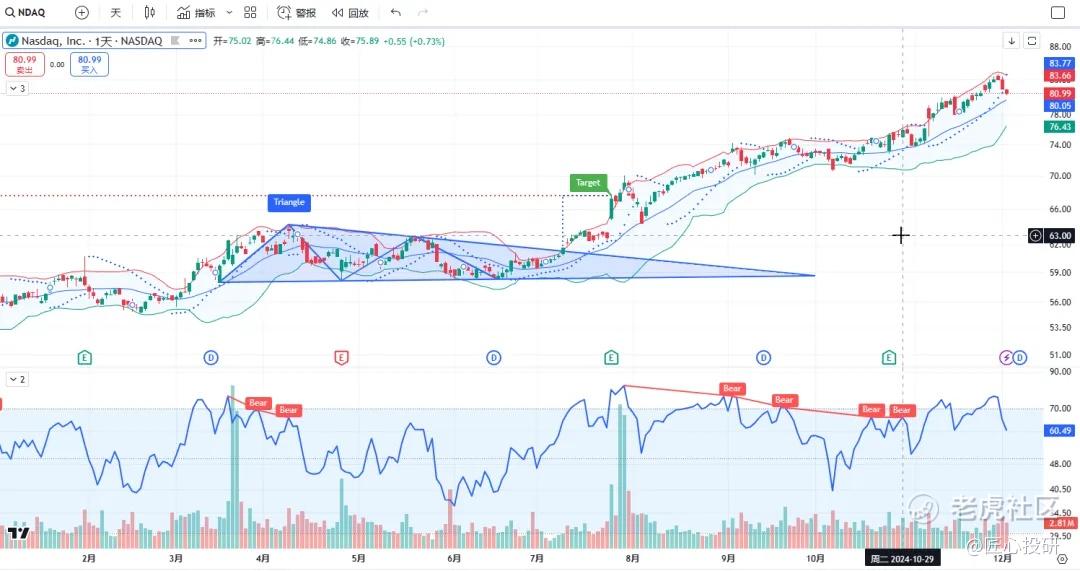
Task: Select the green Target label
Action: pos(588,183)
